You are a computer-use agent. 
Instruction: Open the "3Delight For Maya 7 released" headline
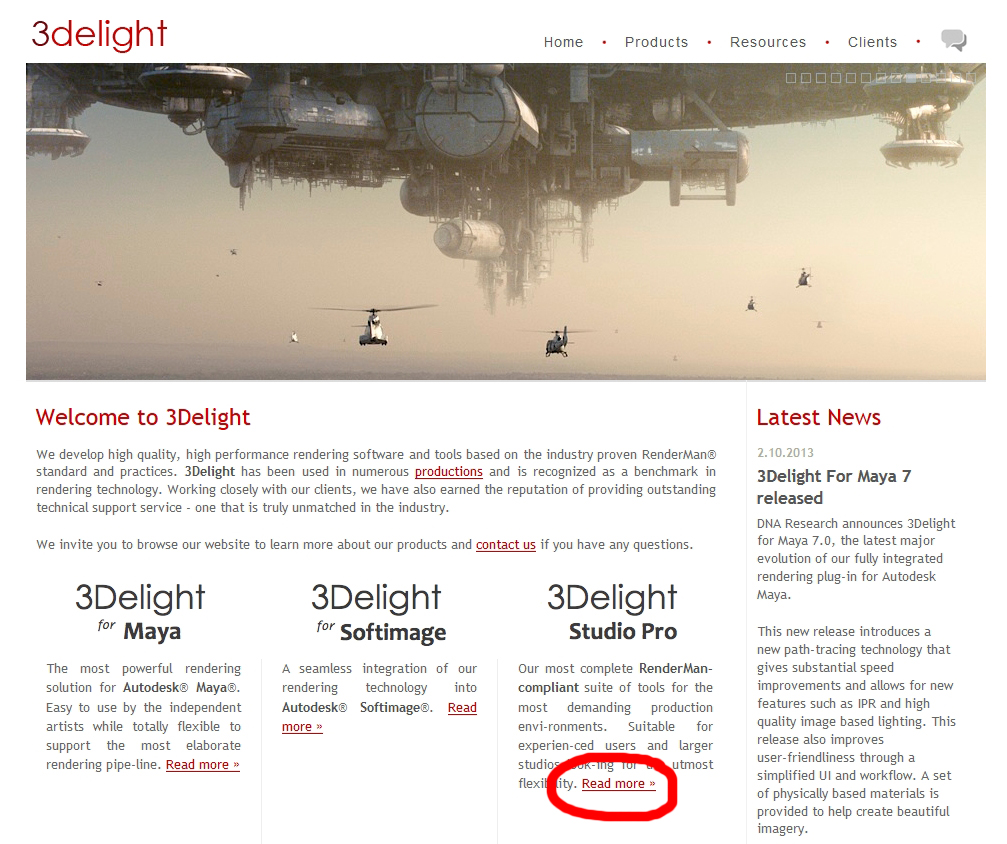click(834, 487)
